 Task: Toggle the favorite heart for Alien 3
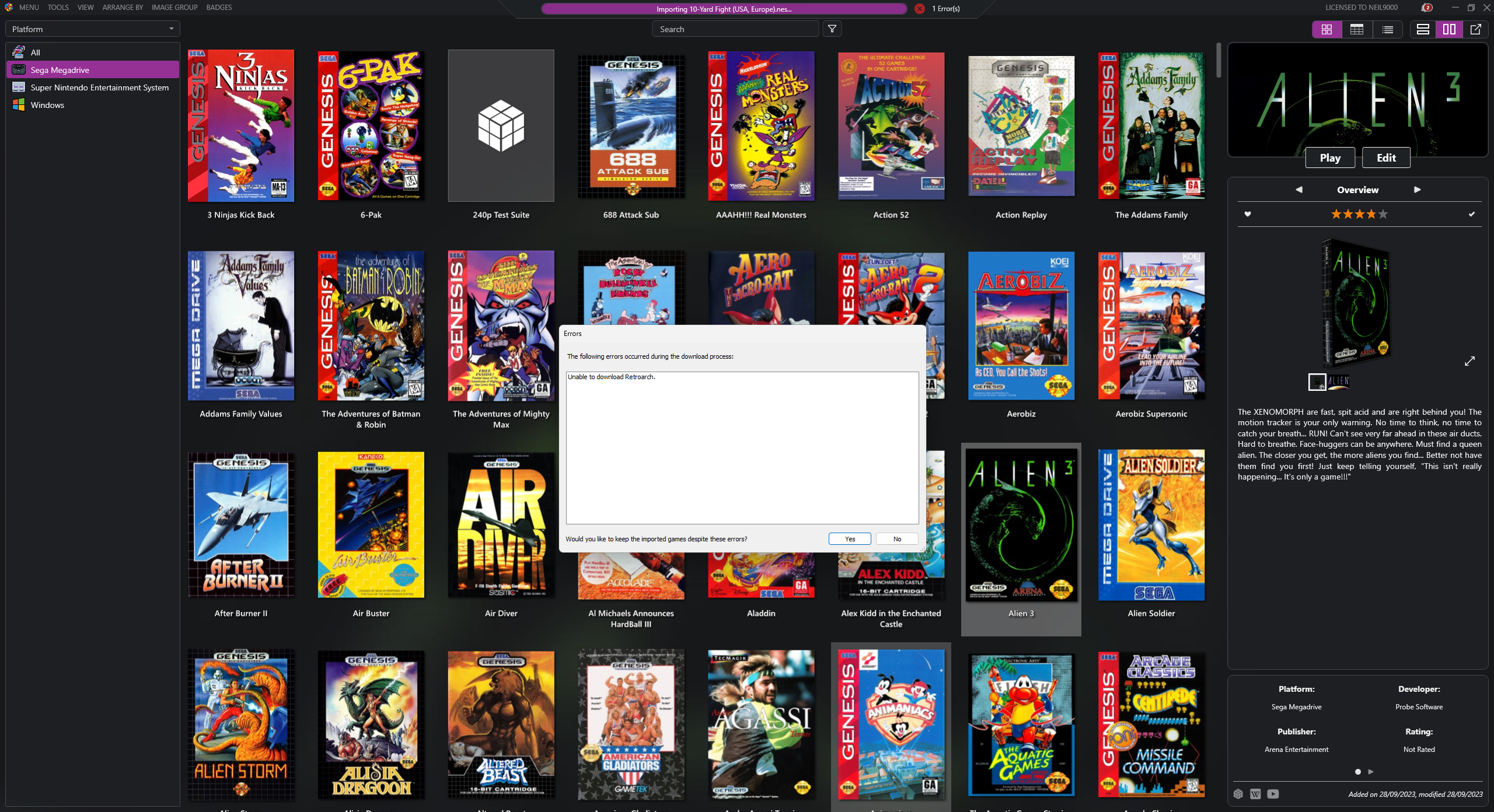(1248, 214)
